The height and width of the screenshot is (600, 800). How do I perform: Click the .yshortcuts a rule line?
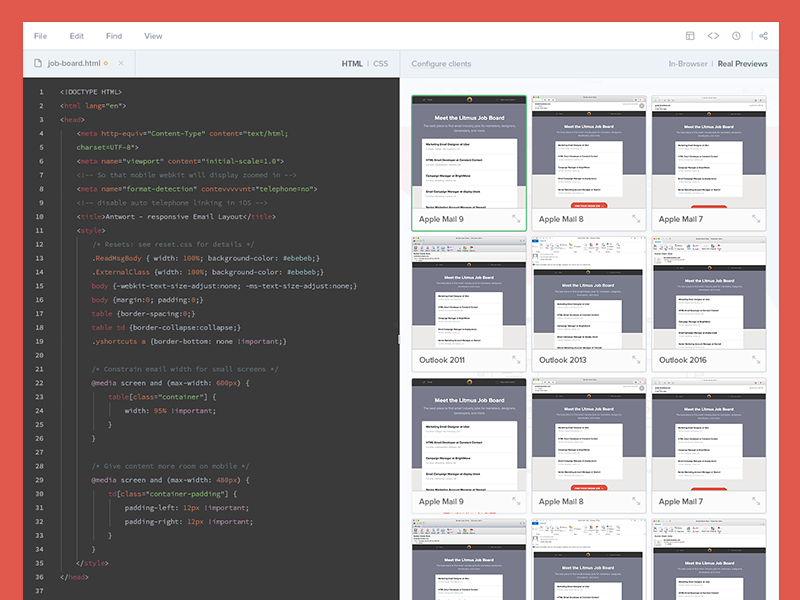point(189,341)
